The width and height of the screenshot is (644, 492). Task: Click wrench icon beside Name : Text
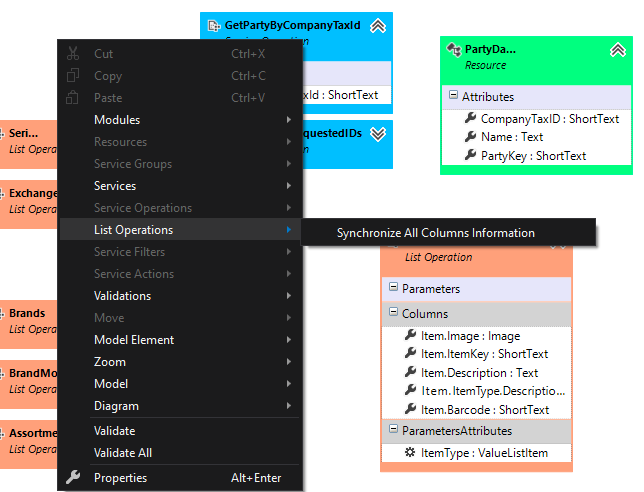coord(470,137)
